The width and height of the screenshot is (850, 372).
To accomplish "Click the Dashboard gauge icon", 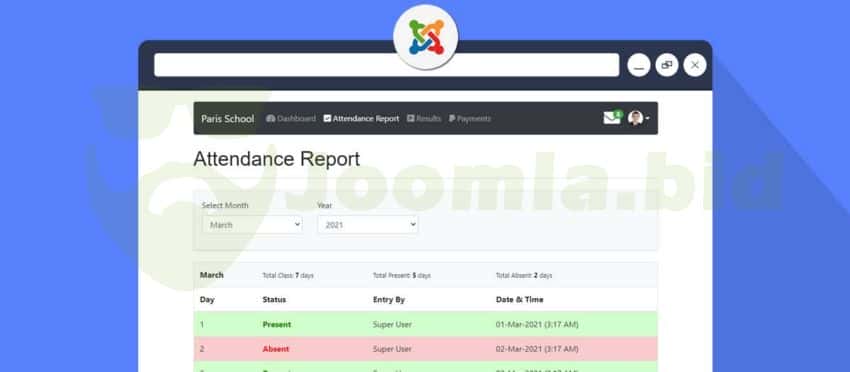I will point(271,118).
